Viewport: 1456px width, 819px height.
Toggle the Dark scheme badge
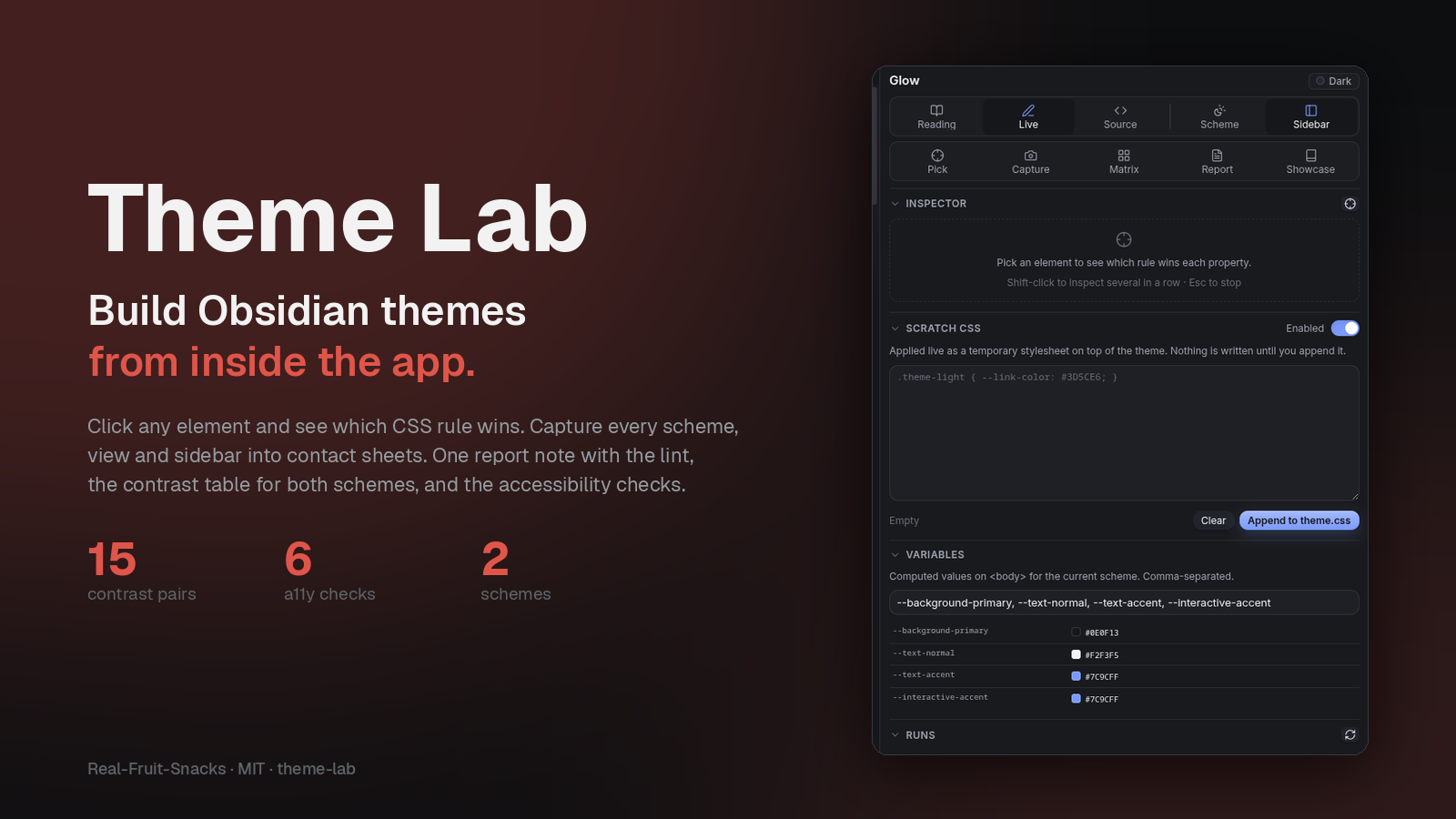1333,81
